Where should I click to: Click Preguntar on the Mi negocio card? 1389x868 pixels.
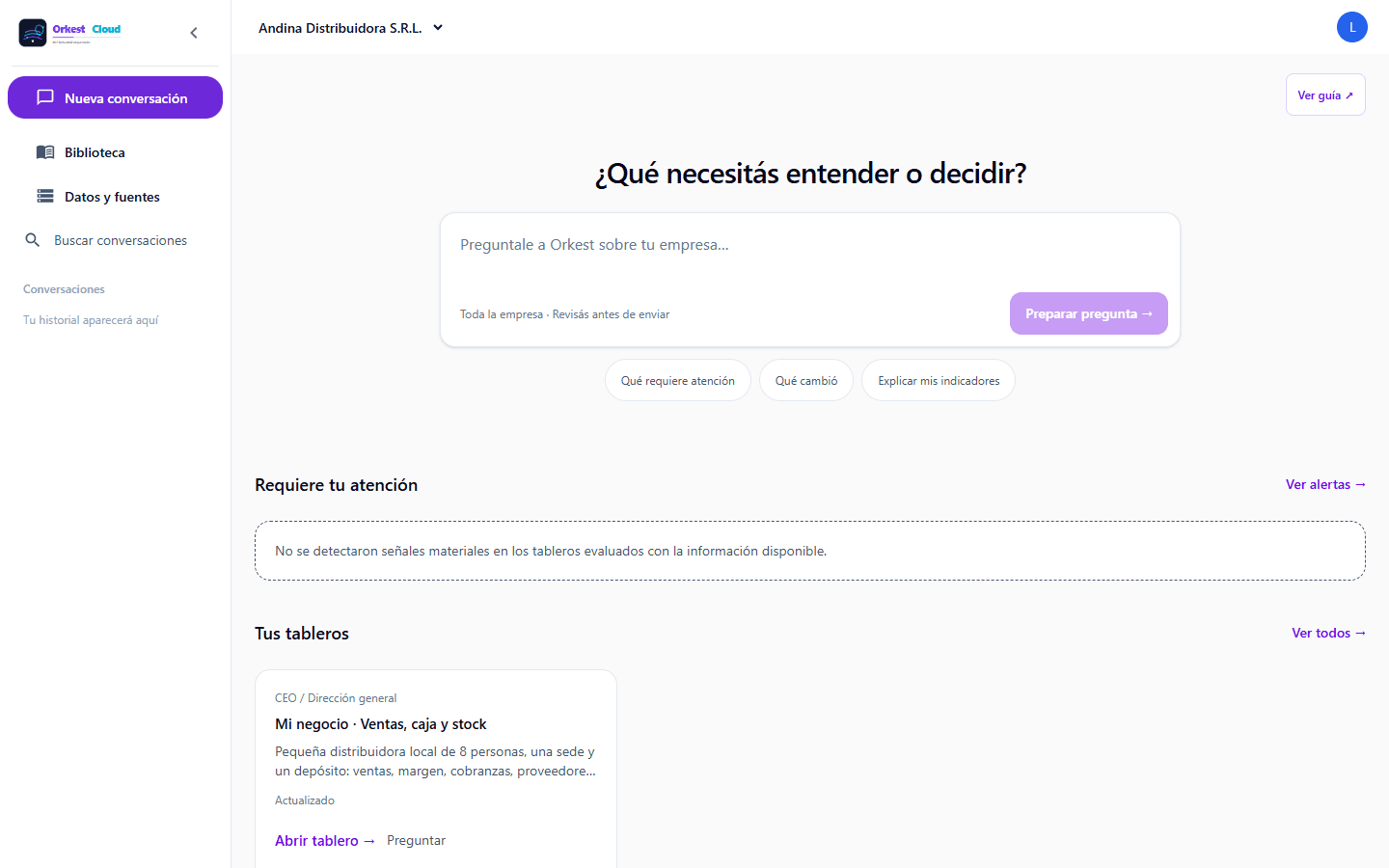click(x=417, y=841)
